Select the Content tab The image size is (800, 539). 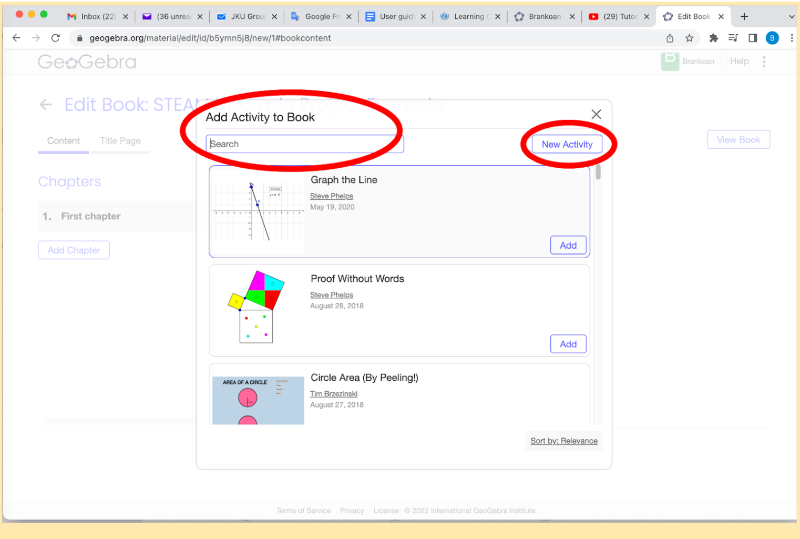[x=63, y=141]
